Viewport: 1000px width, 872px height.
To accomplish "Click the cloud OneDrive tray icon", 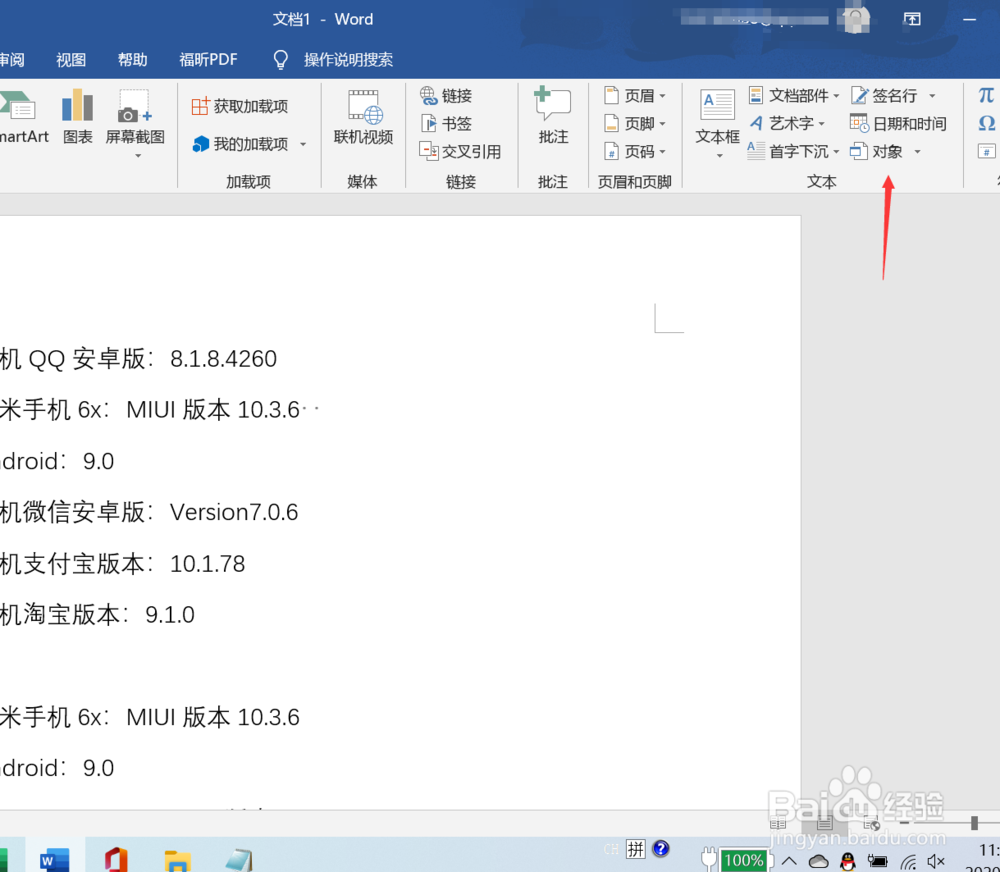I will (818, 862).
